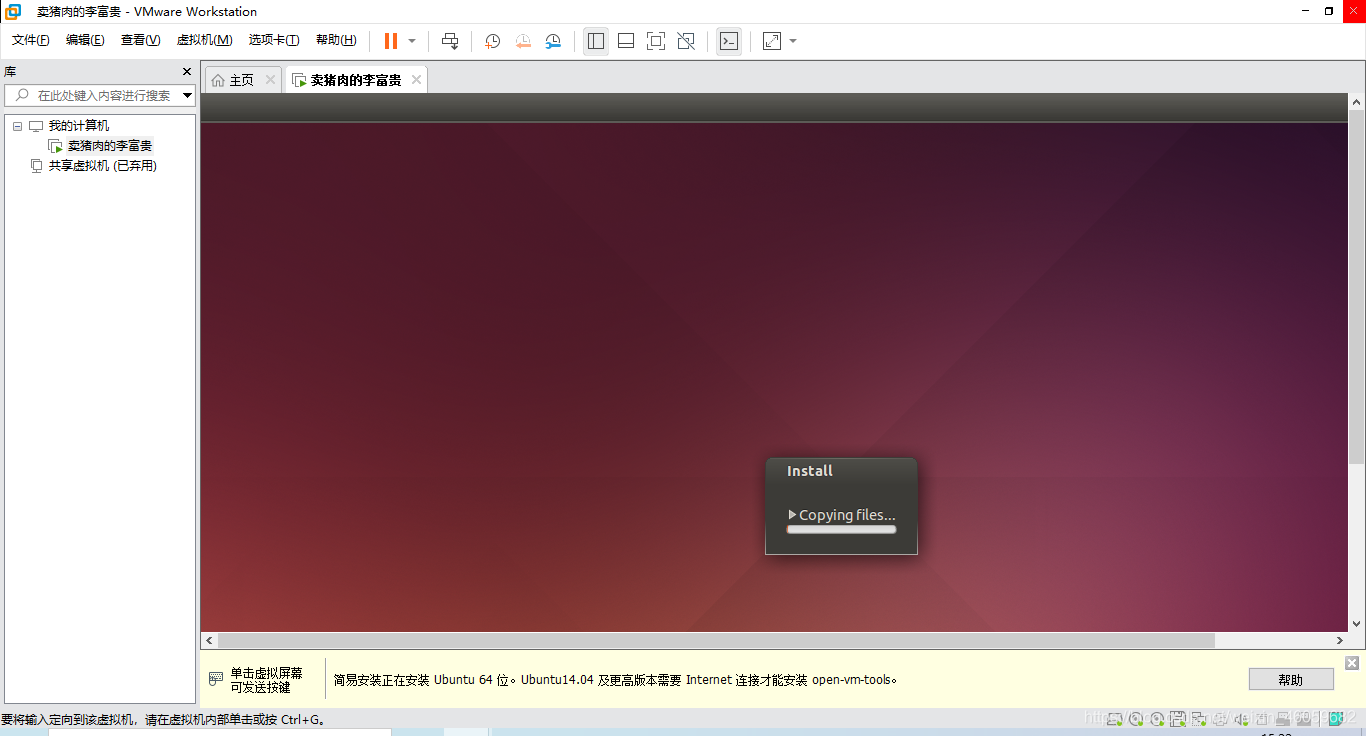Open the message log status icon
1366x736 pixels.
[1335, 718]
